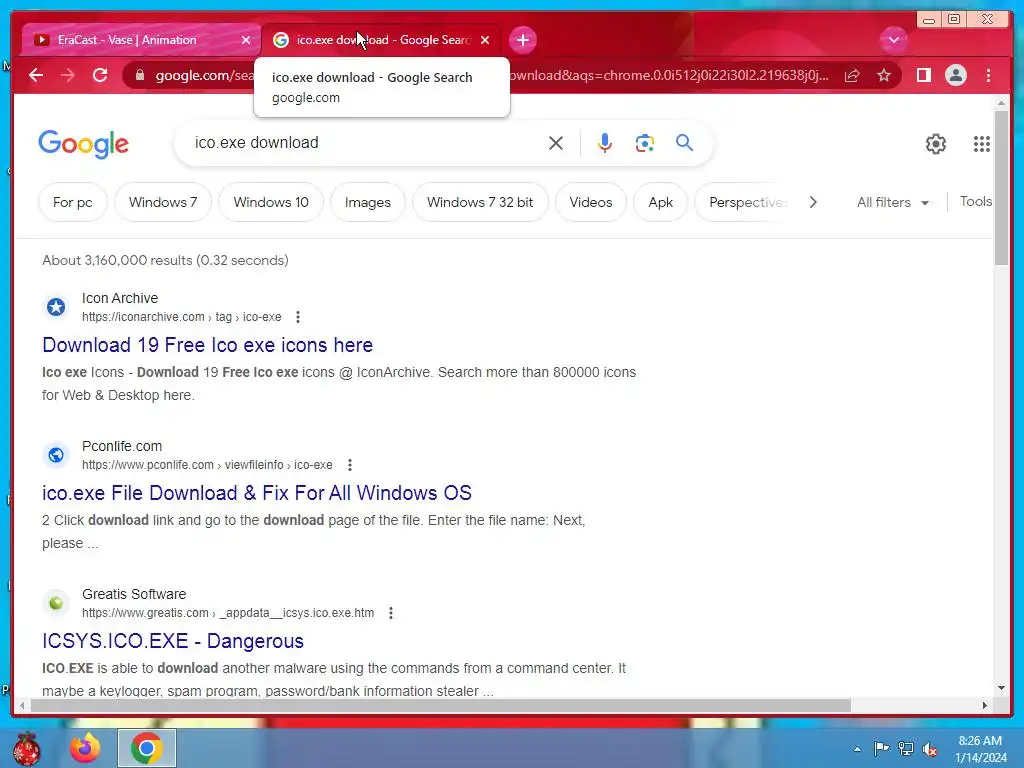This screenshot has width=1024, height=768.
Task: Open the network tray icon
Action: coord(906,748)
